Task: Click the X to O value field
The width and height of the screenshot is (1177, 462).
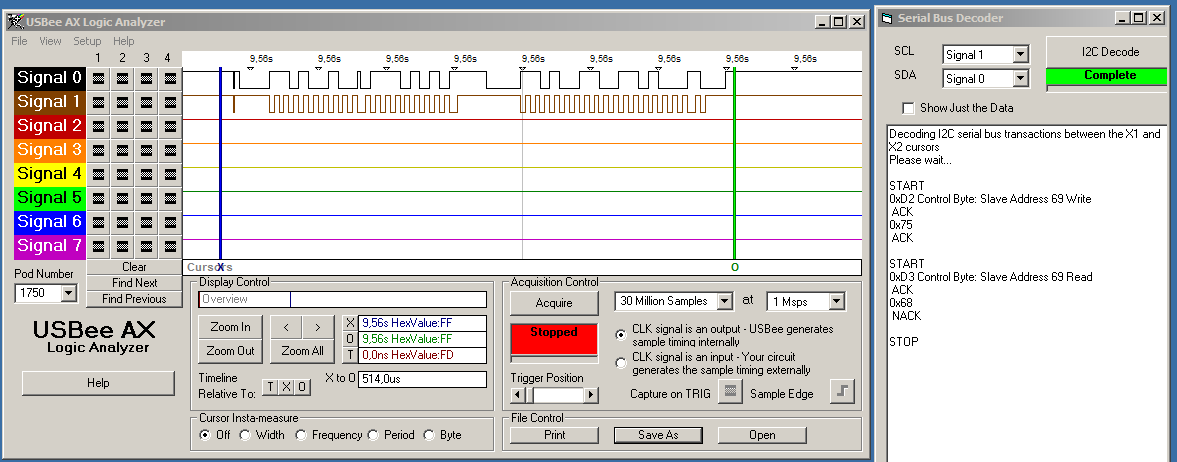Action: coord(423,379)
